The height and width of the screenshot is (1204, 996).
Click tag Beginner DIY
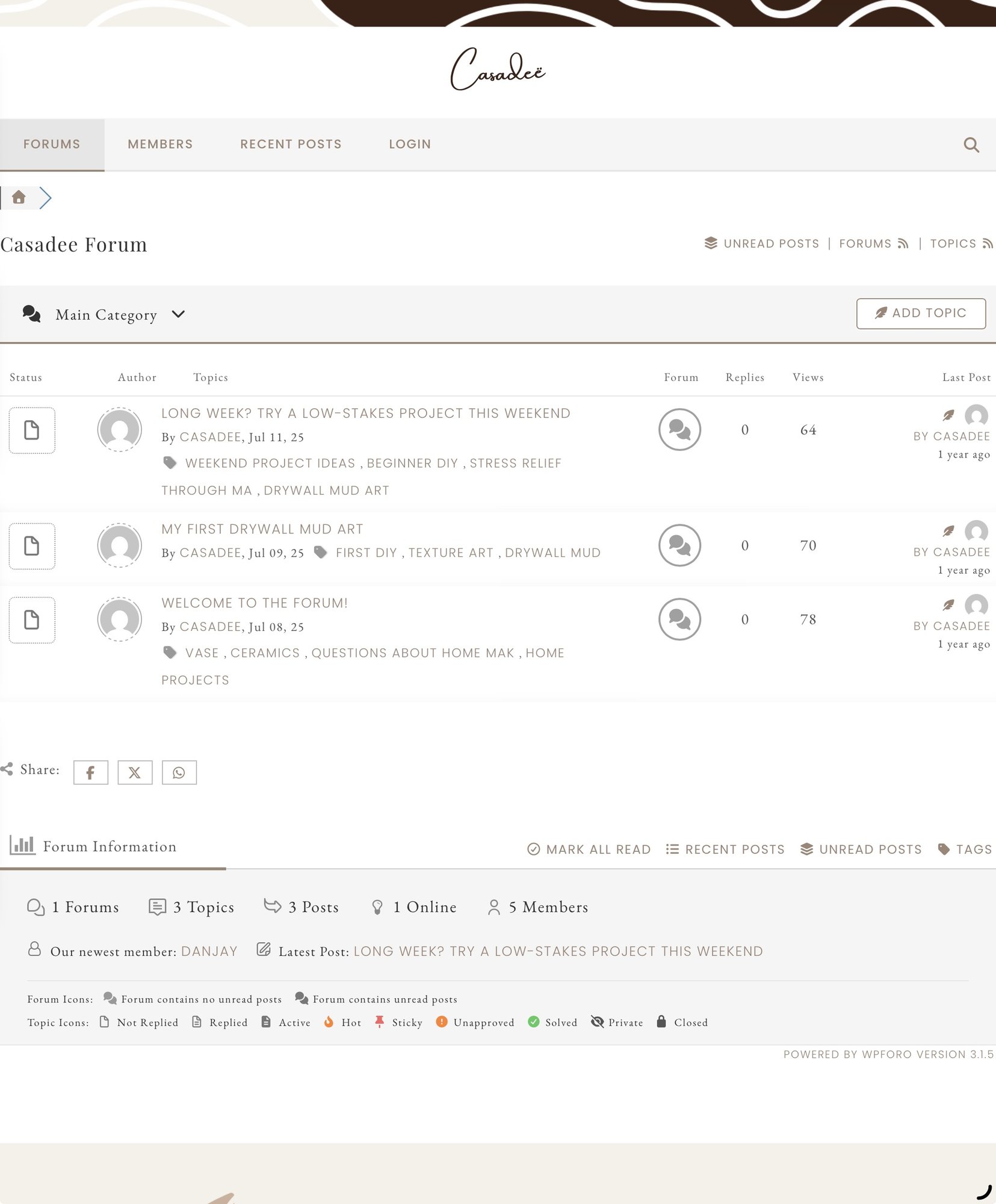click(x=412, y=464)
